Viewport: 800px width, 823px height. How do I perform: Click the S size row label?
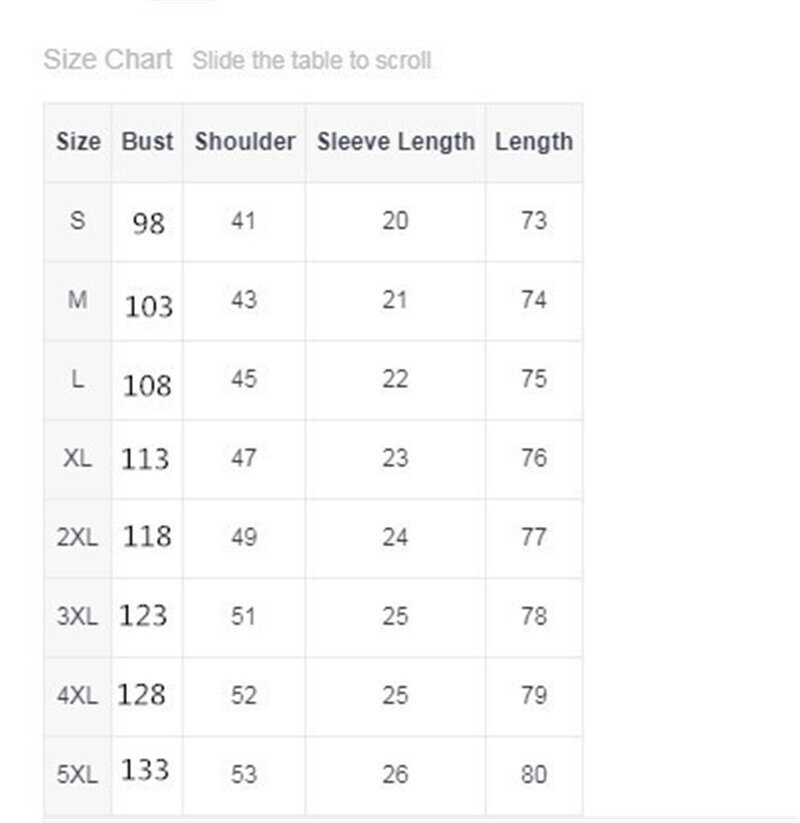click(x=78, y=220)
